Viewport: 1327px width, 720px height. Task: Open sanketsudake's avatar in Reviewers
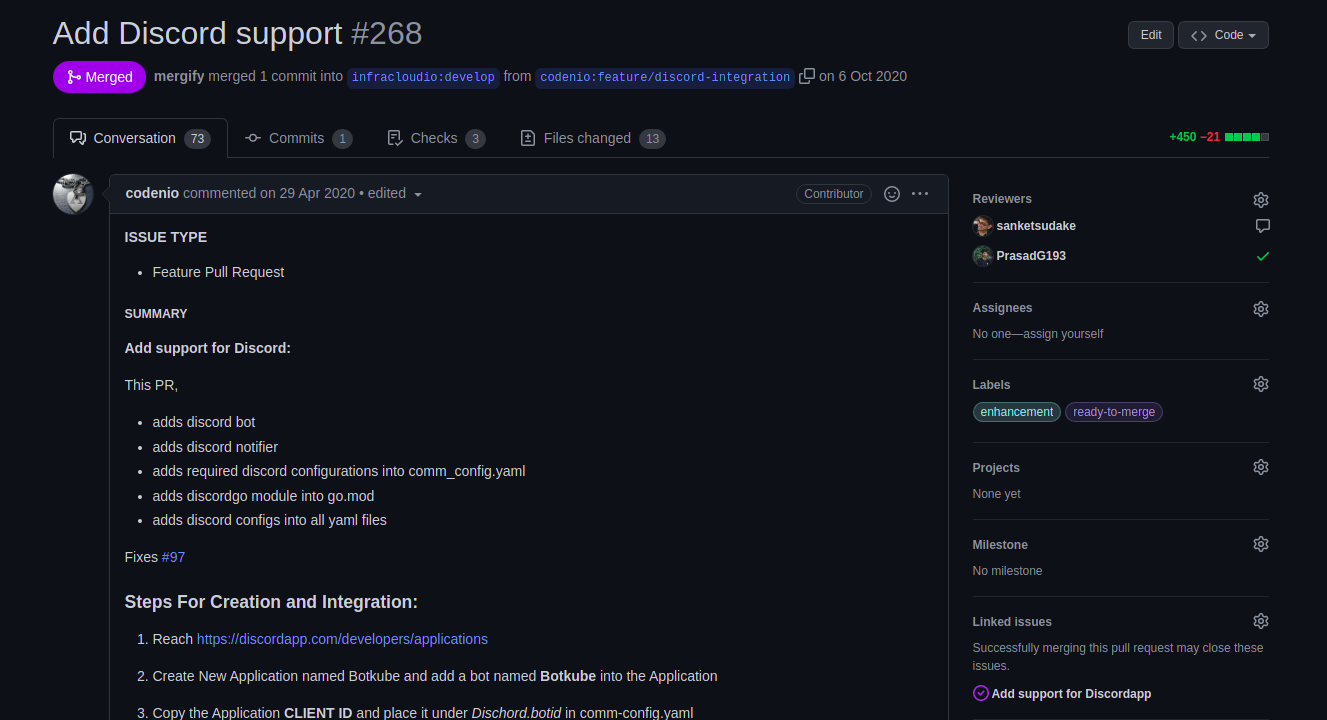(x=983, y=226)
